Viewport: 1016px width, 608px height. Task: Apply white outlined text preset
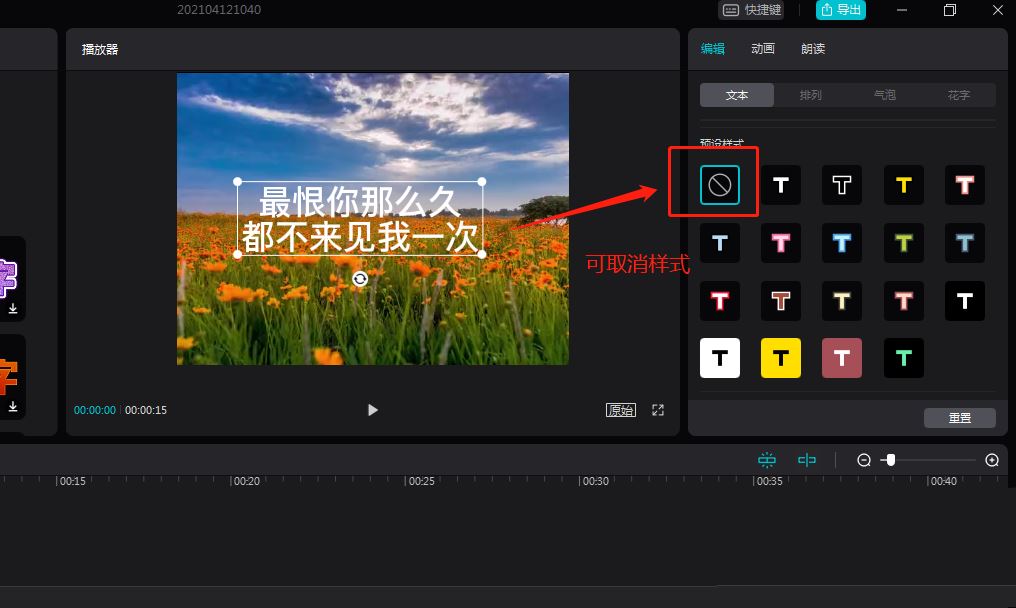coord(842,185)
